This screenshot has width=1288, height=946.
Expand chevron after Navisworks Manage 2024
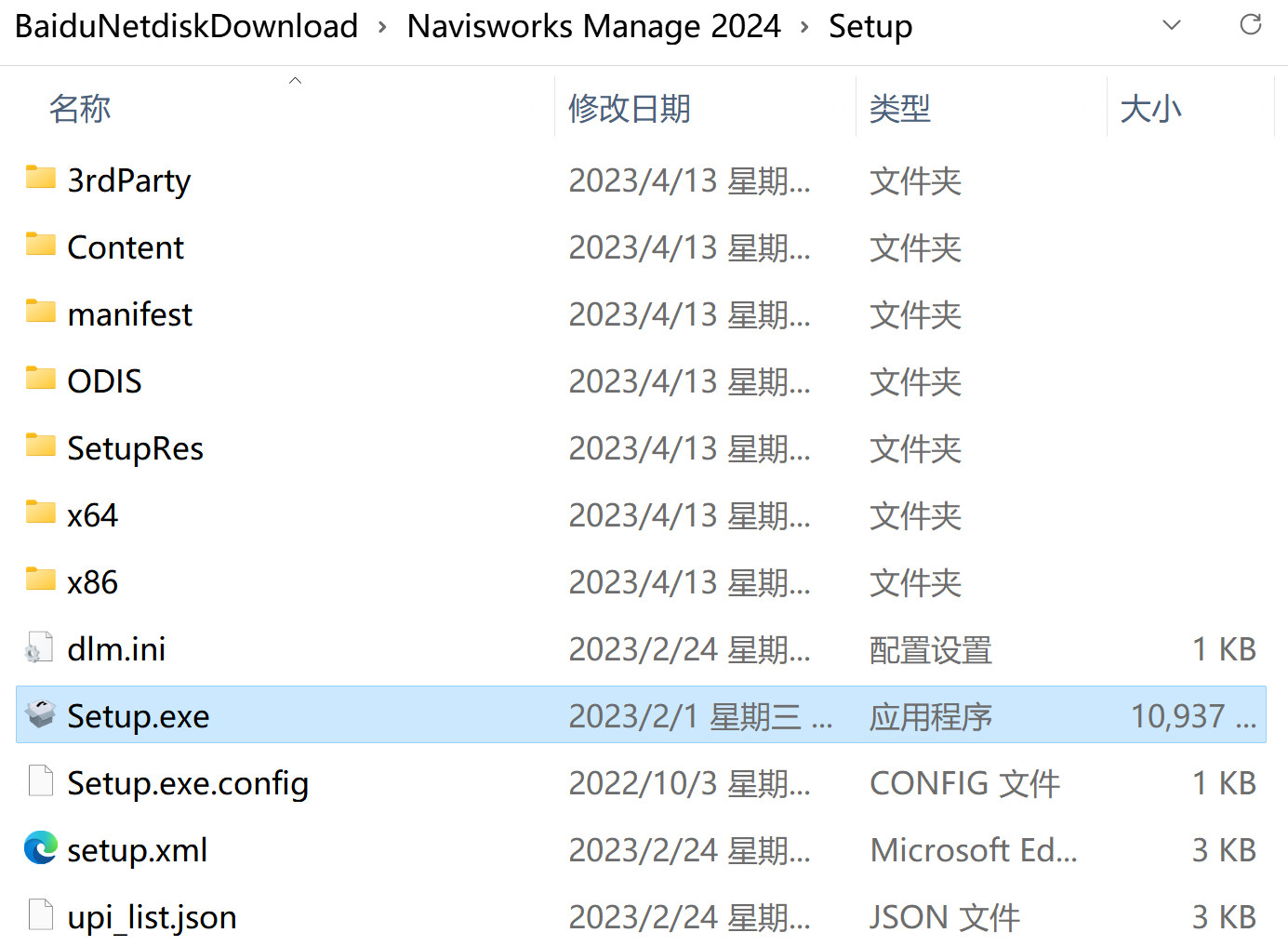[804, 27]
